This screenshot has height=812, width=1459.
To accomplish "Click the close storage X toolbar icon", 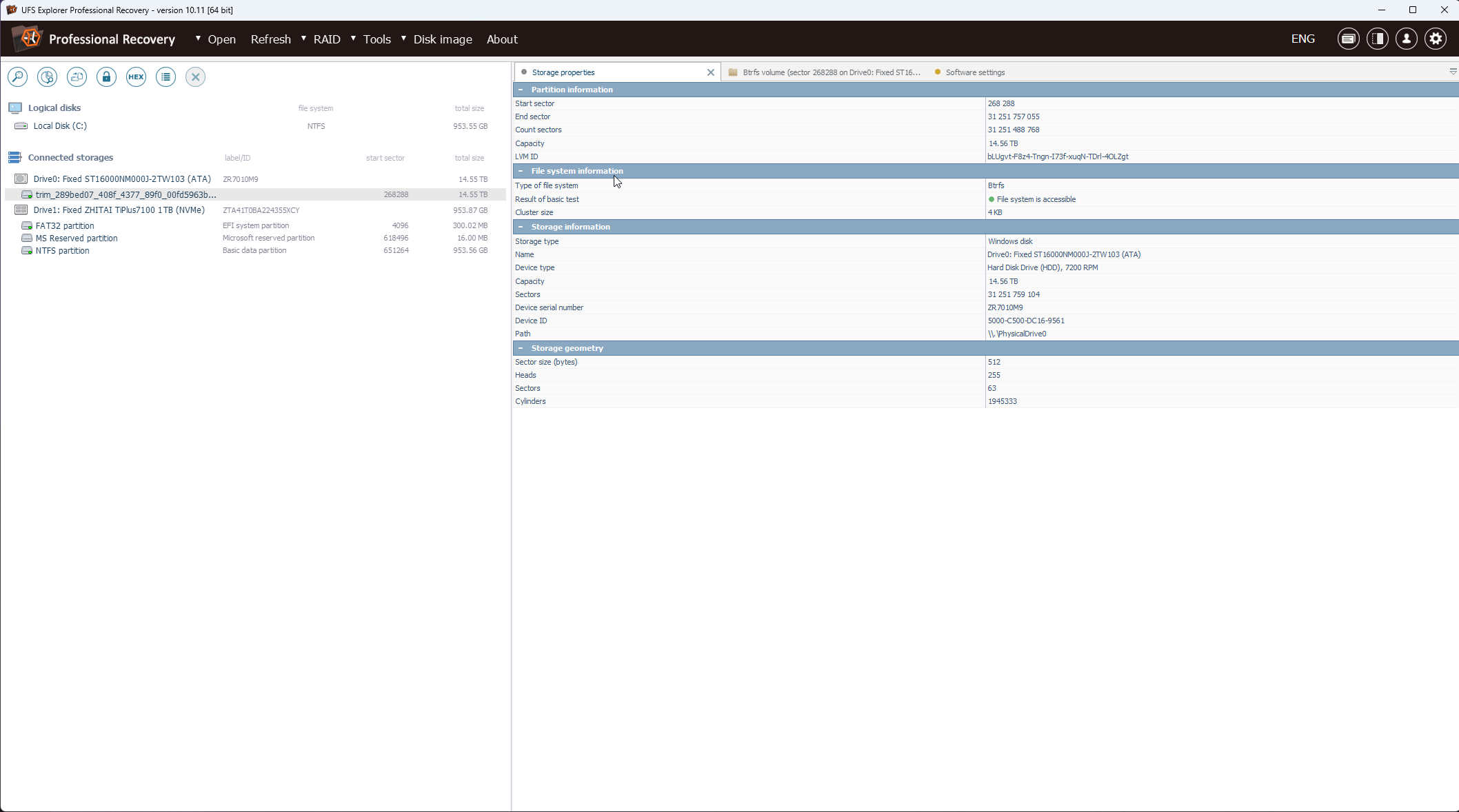I will point(195,77).
